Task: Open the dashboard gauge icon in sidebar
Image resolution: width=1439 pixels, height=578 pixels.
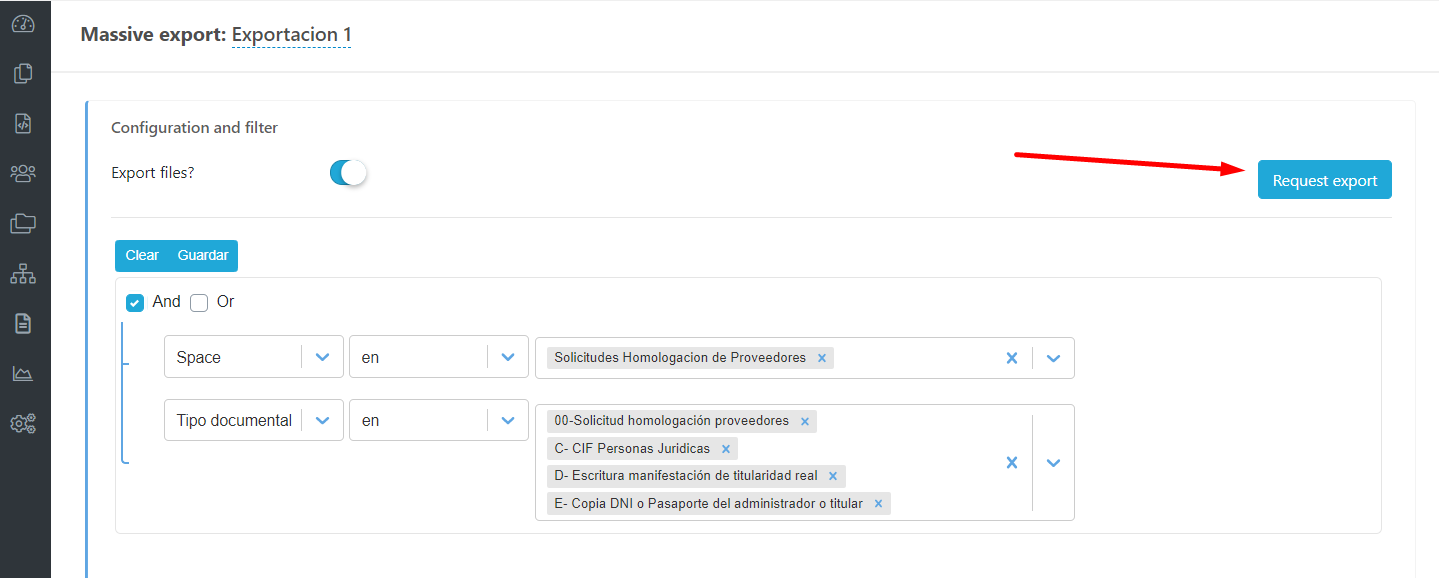Action: point(23,24)
